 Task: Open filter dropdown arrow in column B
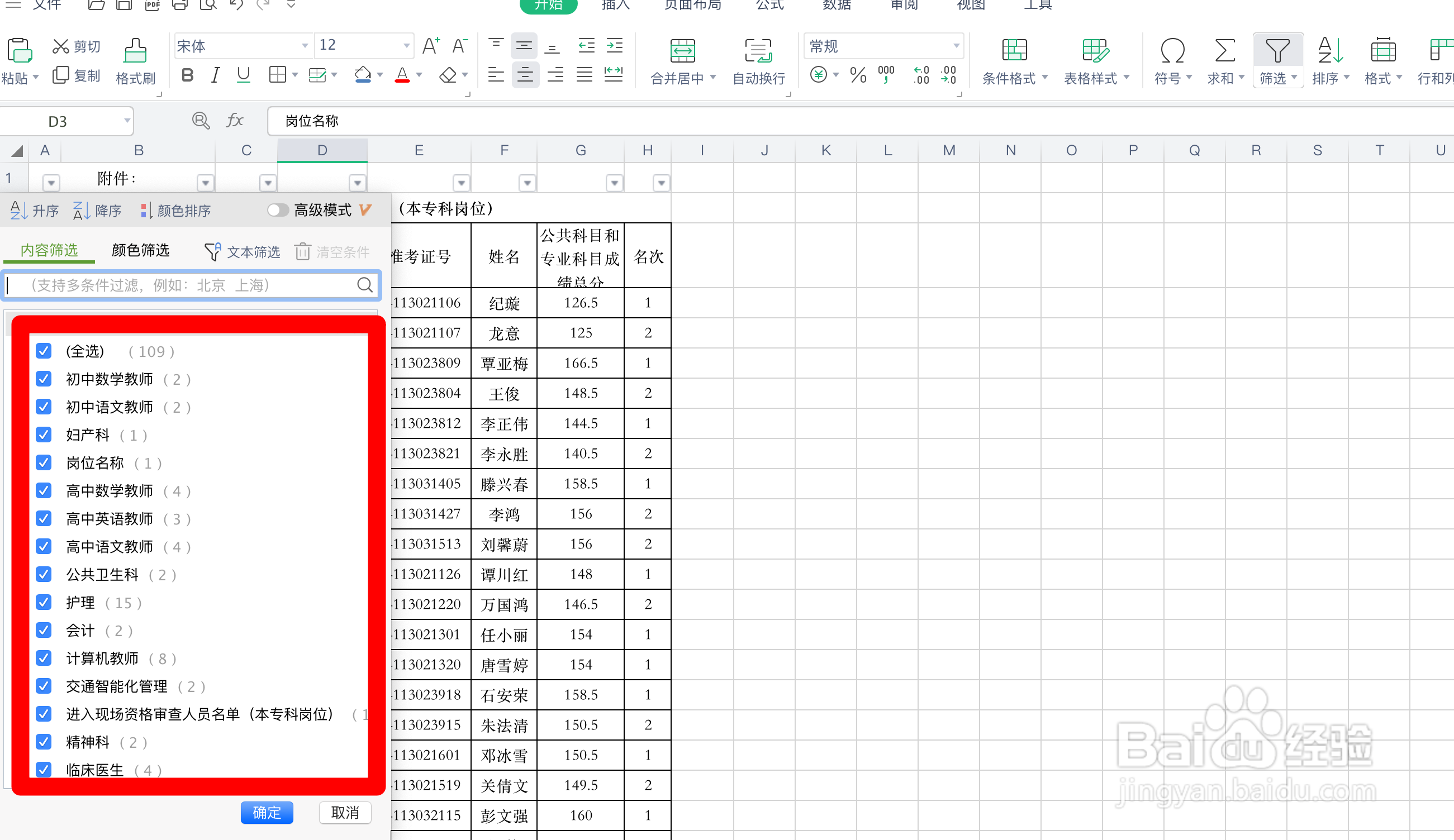(206, 183)
